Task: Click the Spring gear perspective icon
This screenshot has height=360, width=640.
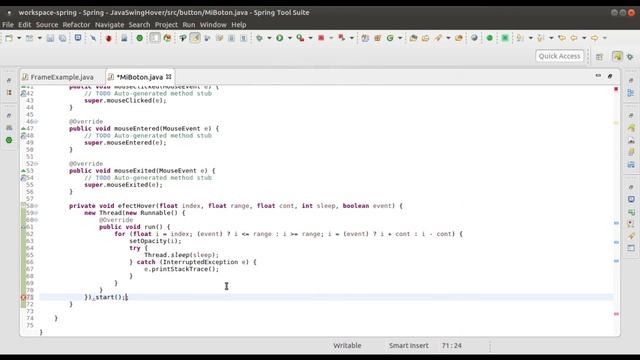Action: (630, 57)
